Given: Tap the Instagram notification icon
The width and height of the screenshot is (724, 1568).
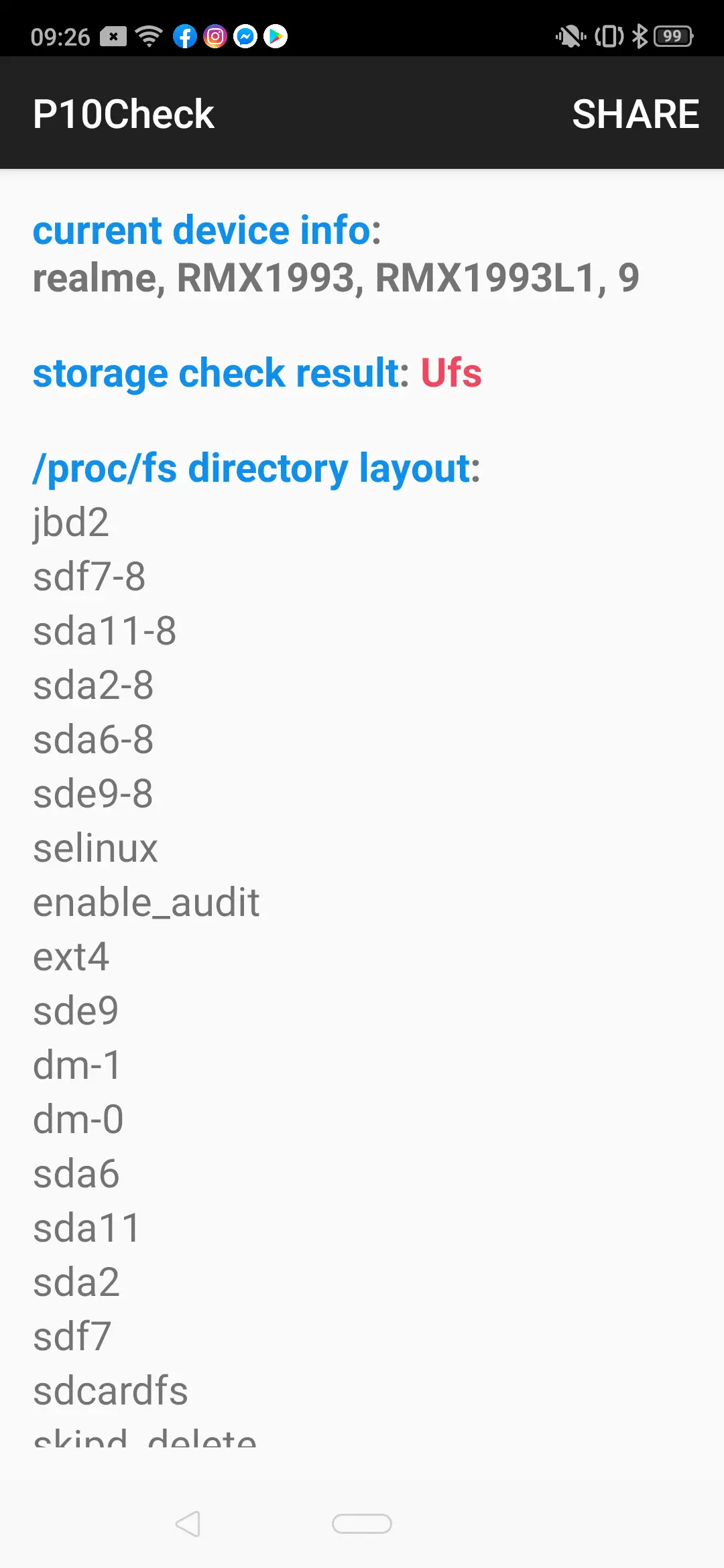Looking at the screenshot, I should click(x=215, y=36).
